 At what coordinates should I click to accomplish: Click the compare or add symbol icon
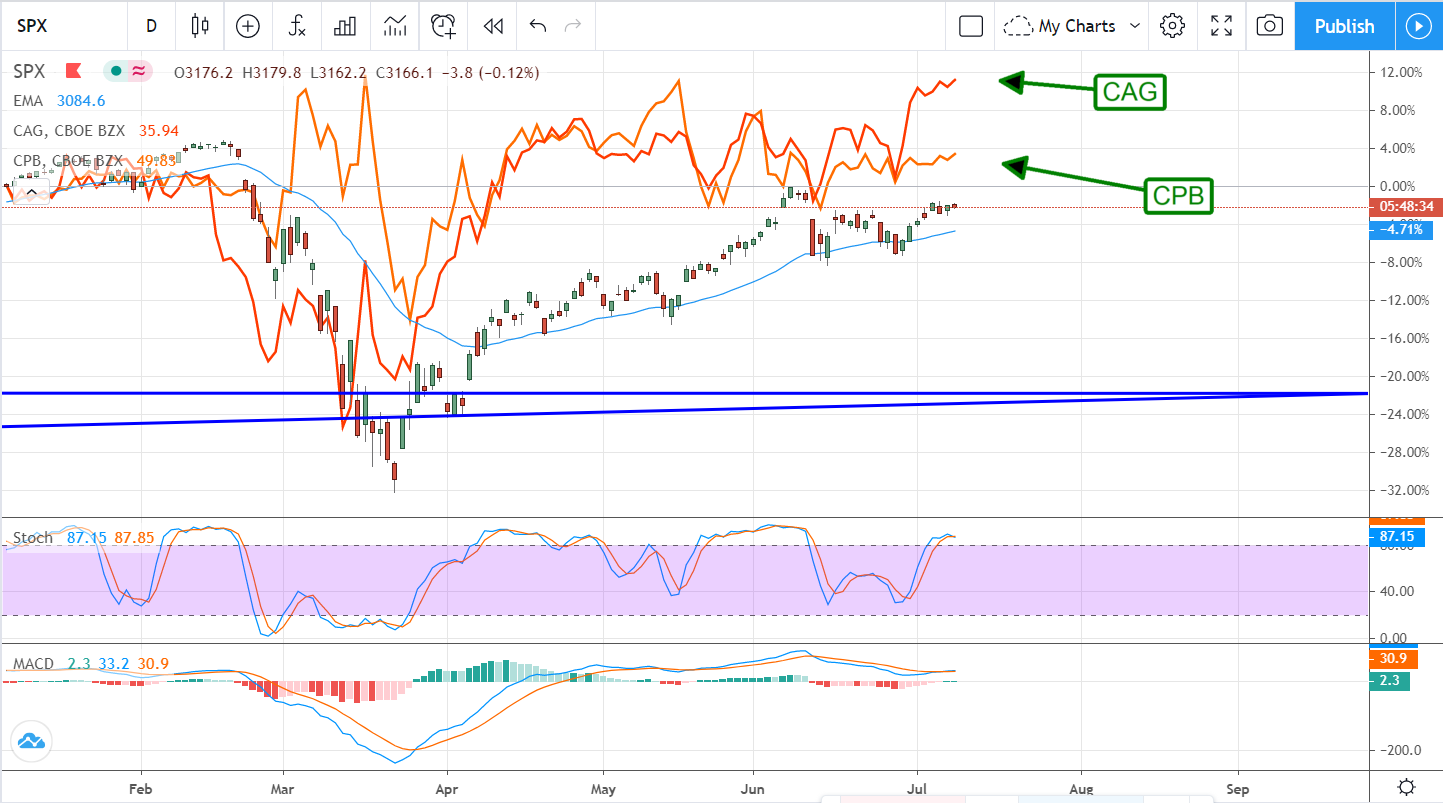[x=248, y=26]
